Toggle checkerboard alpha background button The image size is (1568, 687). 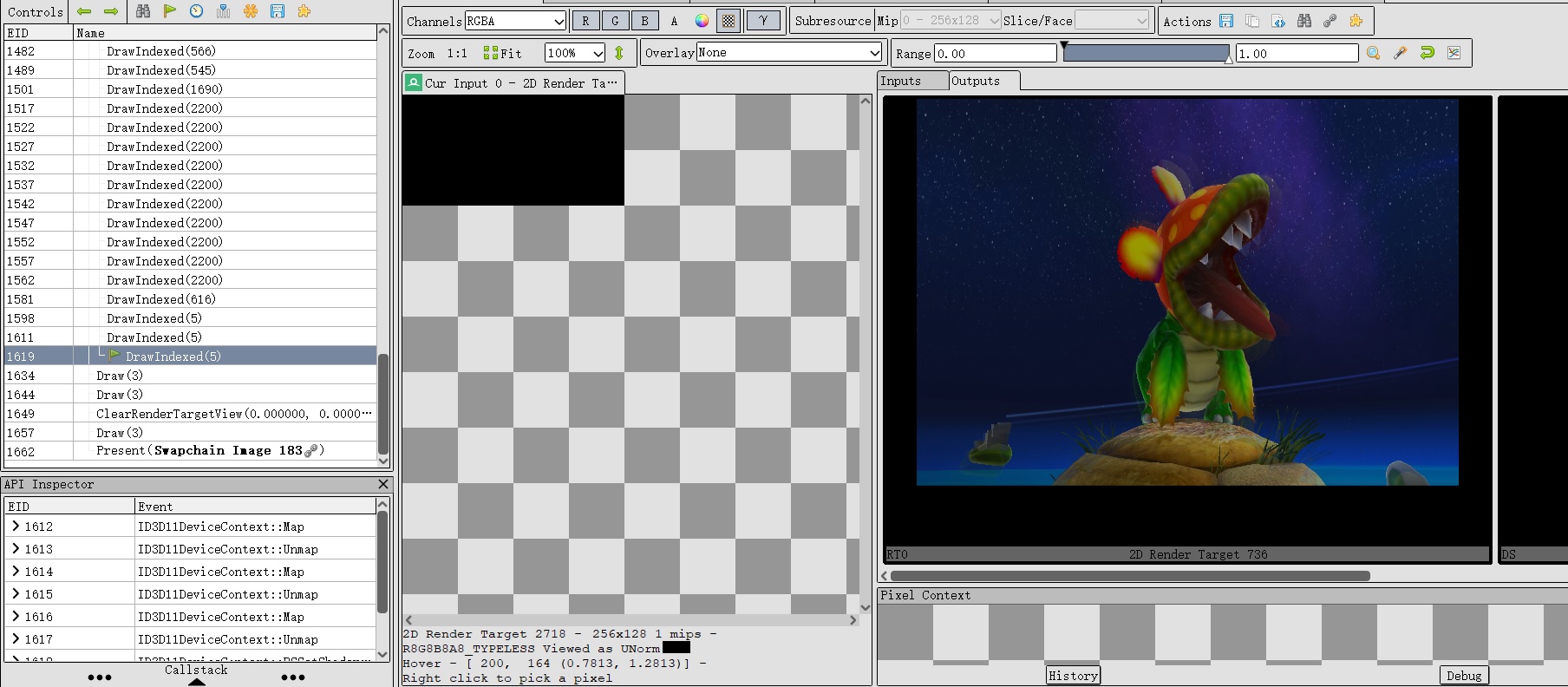tap(729, 21)
